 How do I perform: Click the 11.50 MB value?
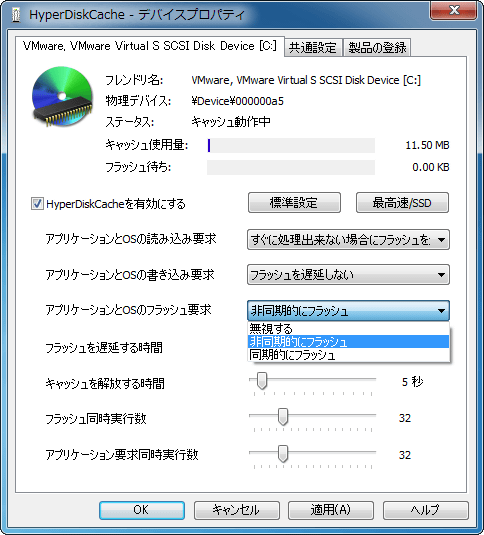pyautogui.click(x=427, y=145)
